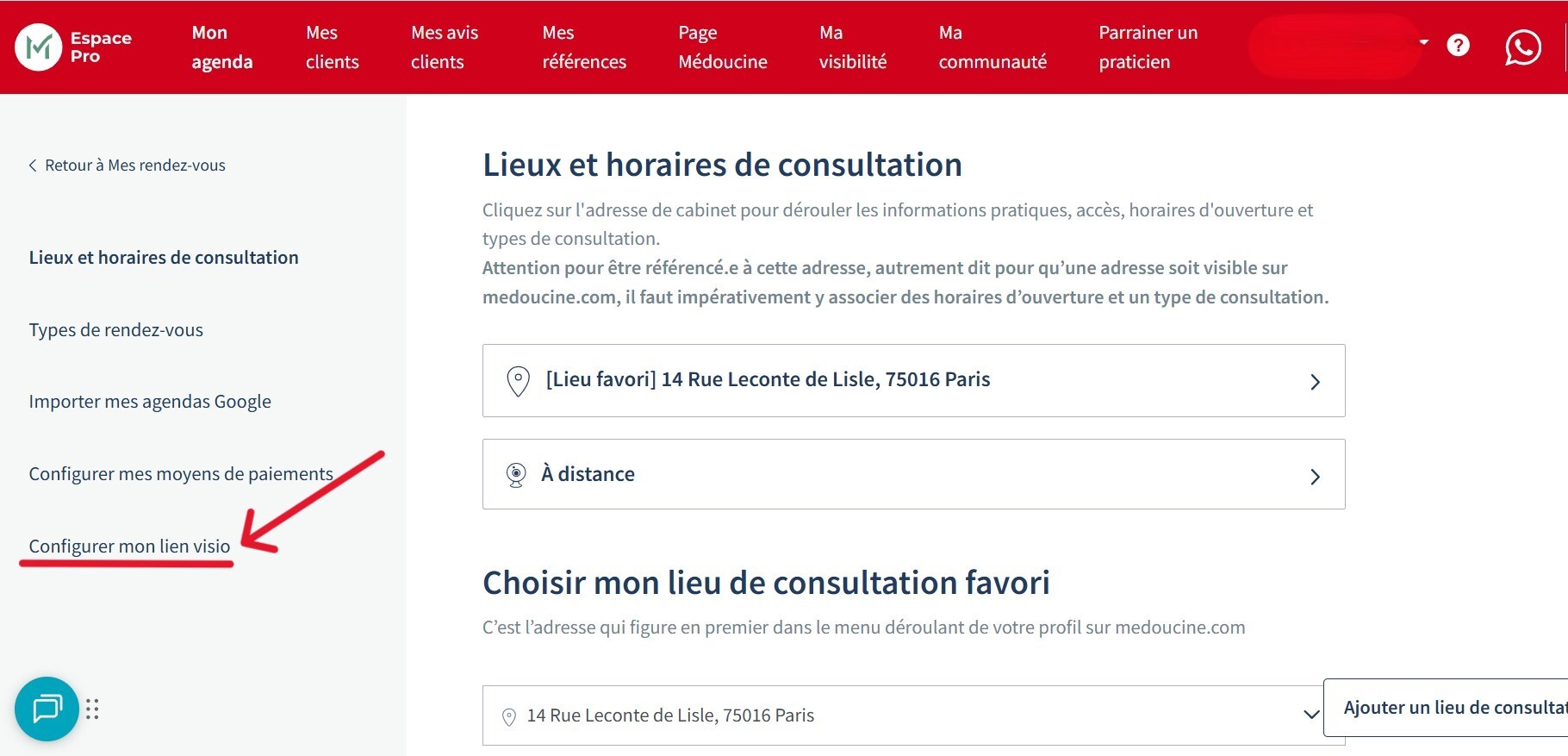The width and height of the screenshot is (1568, 756).
Task: Open Page Médoucine menu
Action: click(x=722, y=47)
